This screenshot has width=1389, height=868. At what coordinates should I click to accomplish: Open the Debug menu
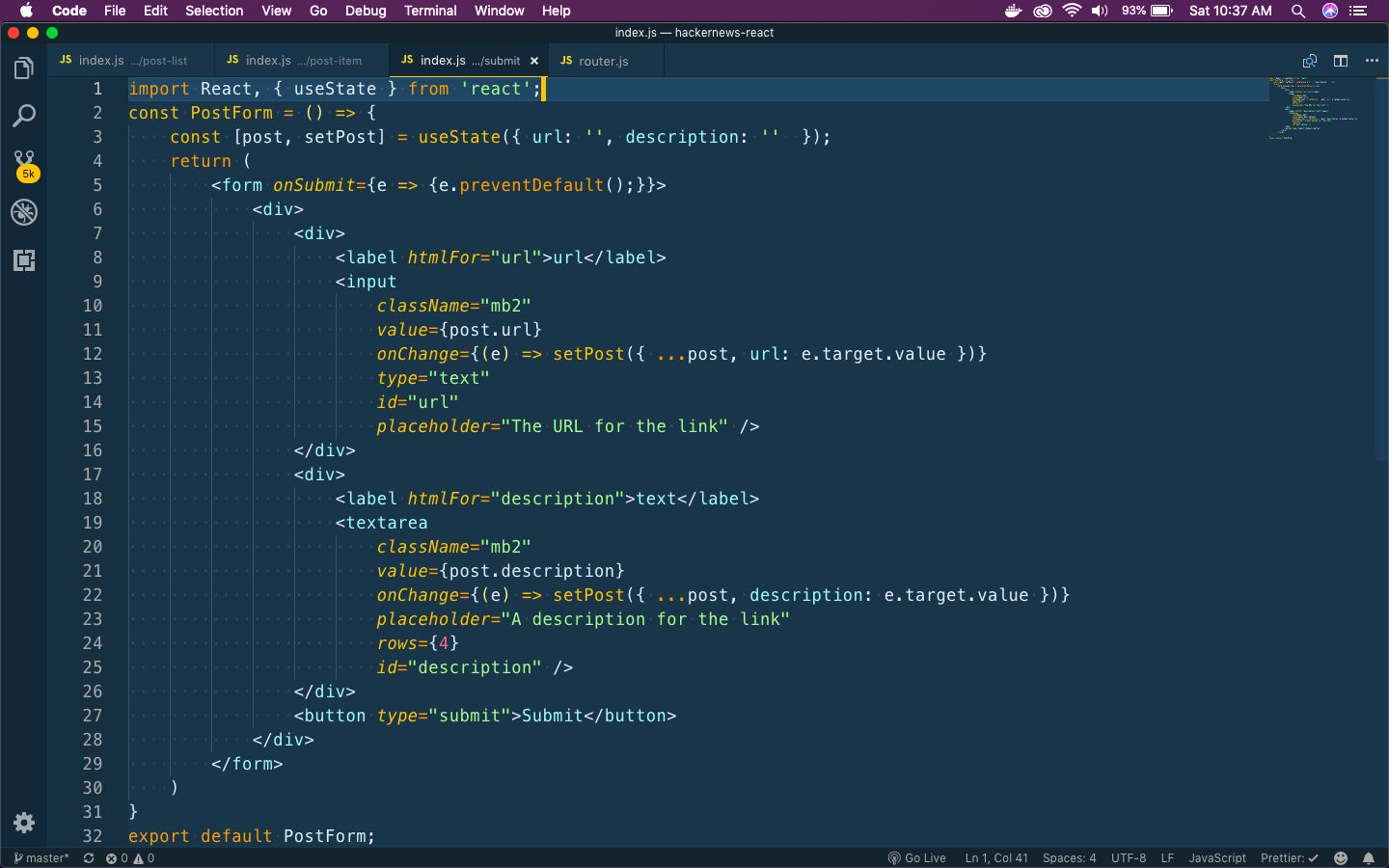tap(366, 11)
